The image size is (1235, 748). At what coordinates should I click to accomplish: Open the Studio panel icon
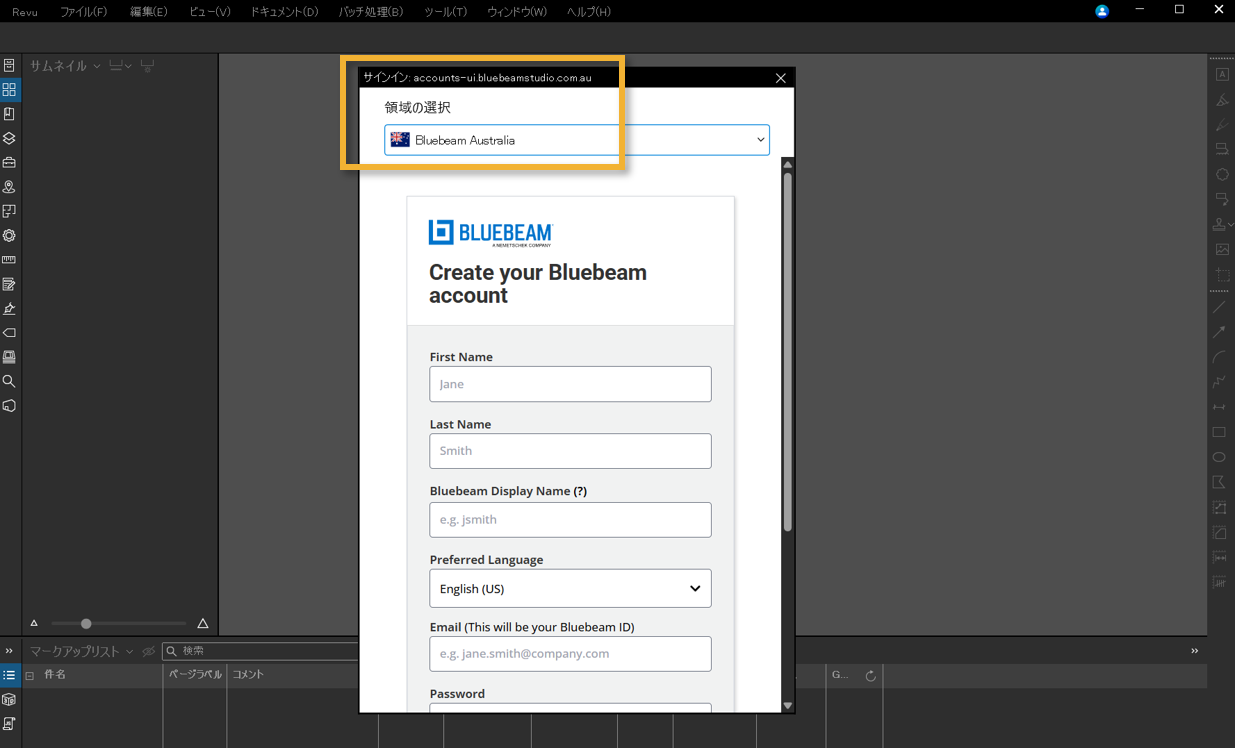(x=9, y=357)
